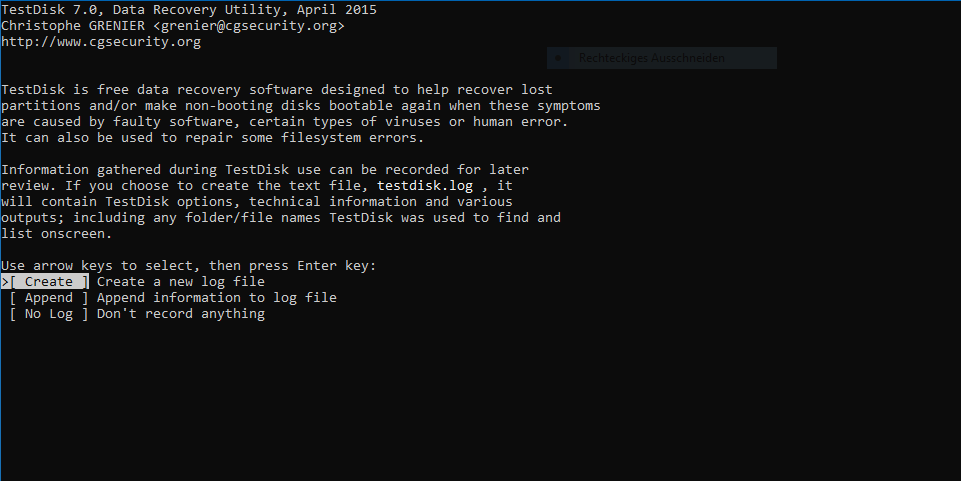The width and height of the screenshot is (961, 481).
Task: Click the bold testdisk.log filename
Action: [x=425, y=186]
